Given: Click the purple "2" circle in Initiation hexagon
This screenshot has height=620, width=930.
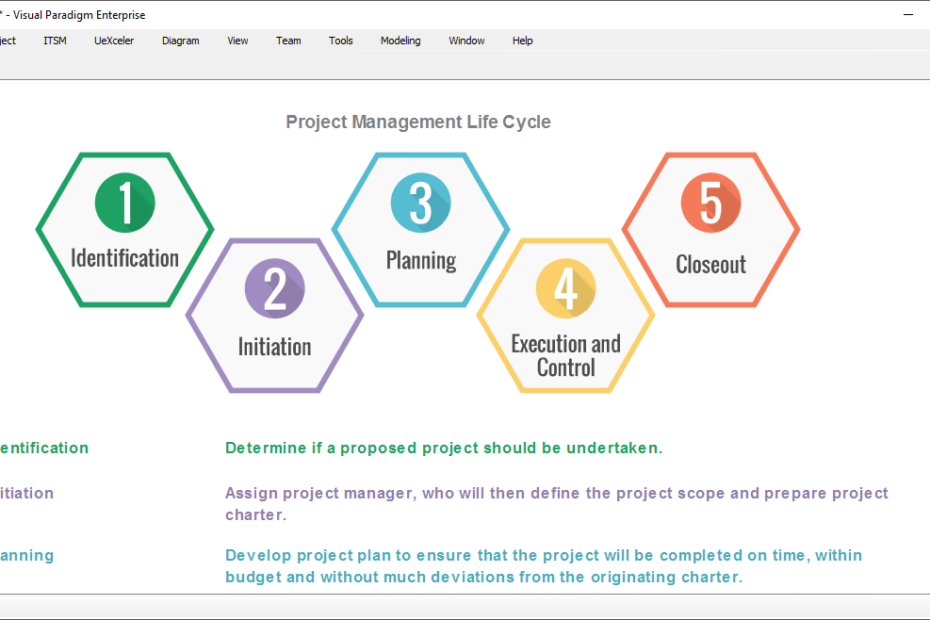Looking at the screenshot, I should point(274,289).
